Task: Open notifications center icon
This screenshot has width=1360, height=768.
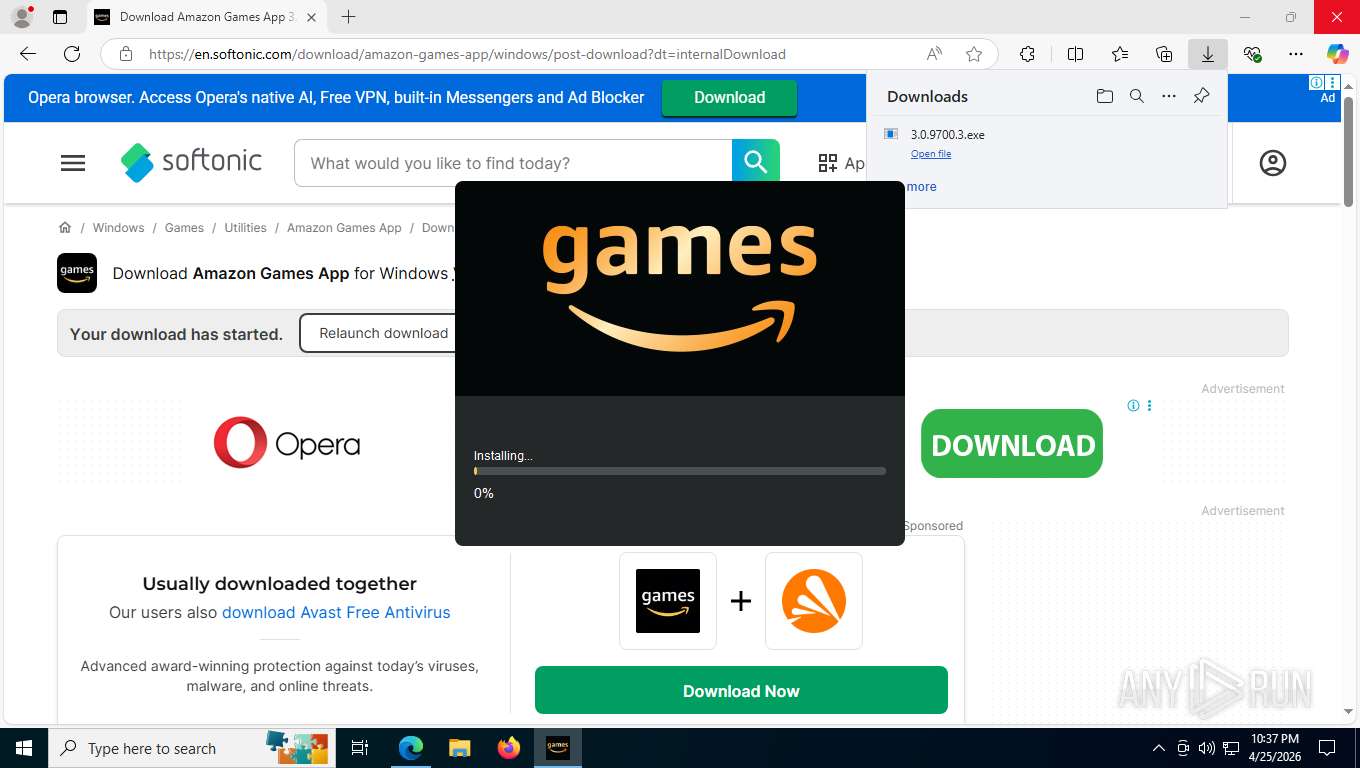Action: pyautogui.click(x=1327, y=748)
